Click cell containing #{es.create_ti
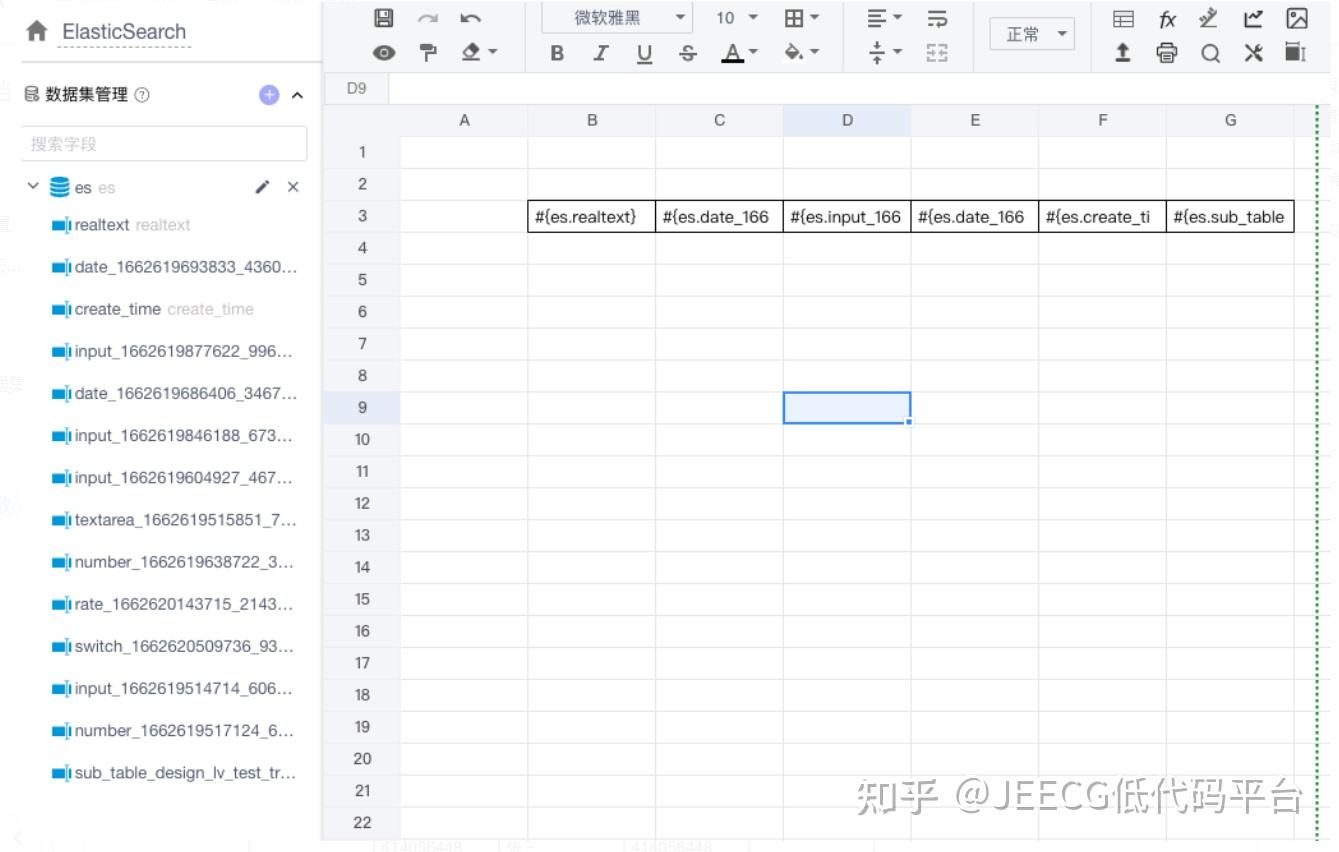1339x852 pixels. coord(1102,216)
